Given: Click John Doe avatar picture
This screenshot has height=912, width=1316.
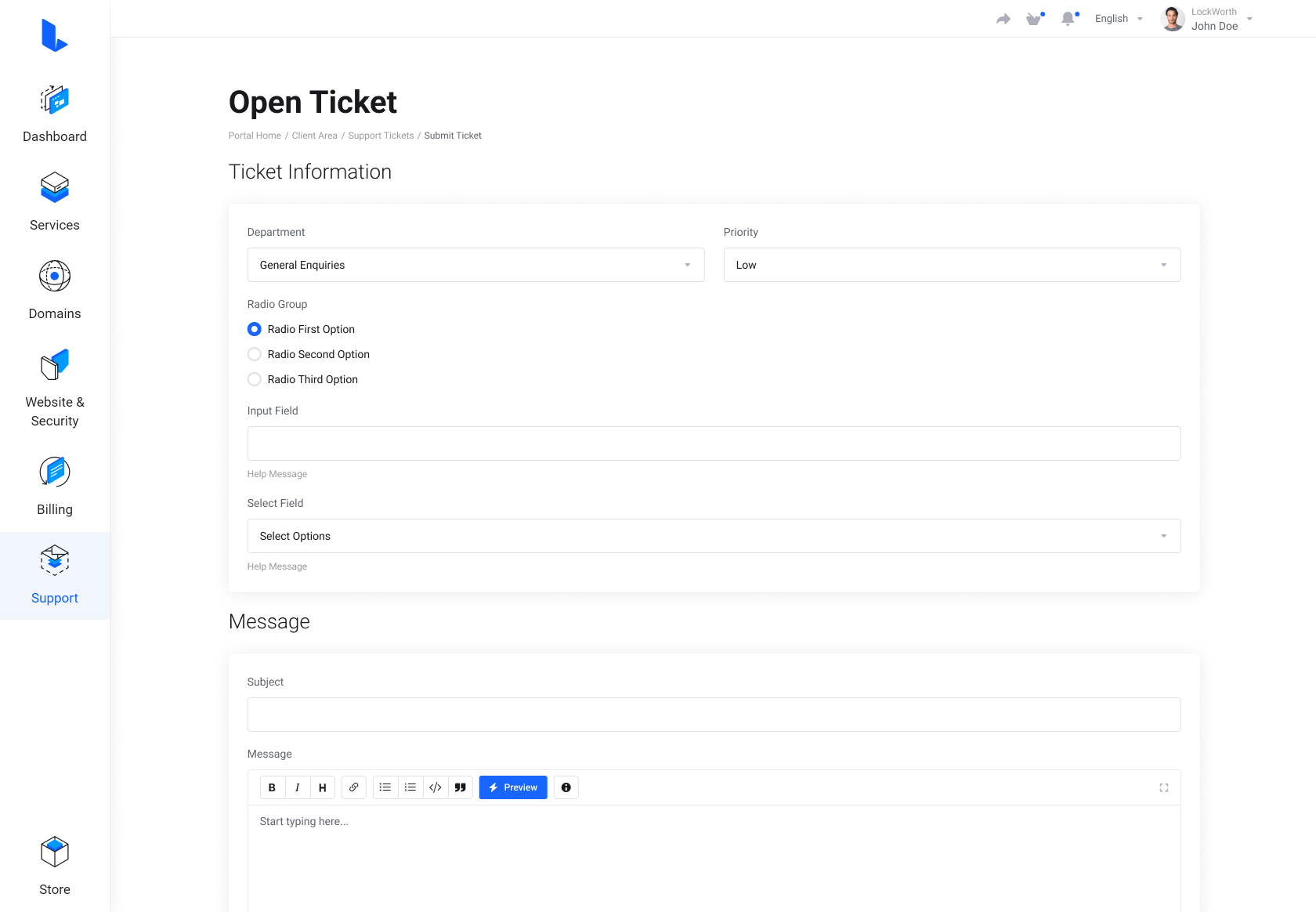Looking at the screenshot, I should pos(1173,19).
